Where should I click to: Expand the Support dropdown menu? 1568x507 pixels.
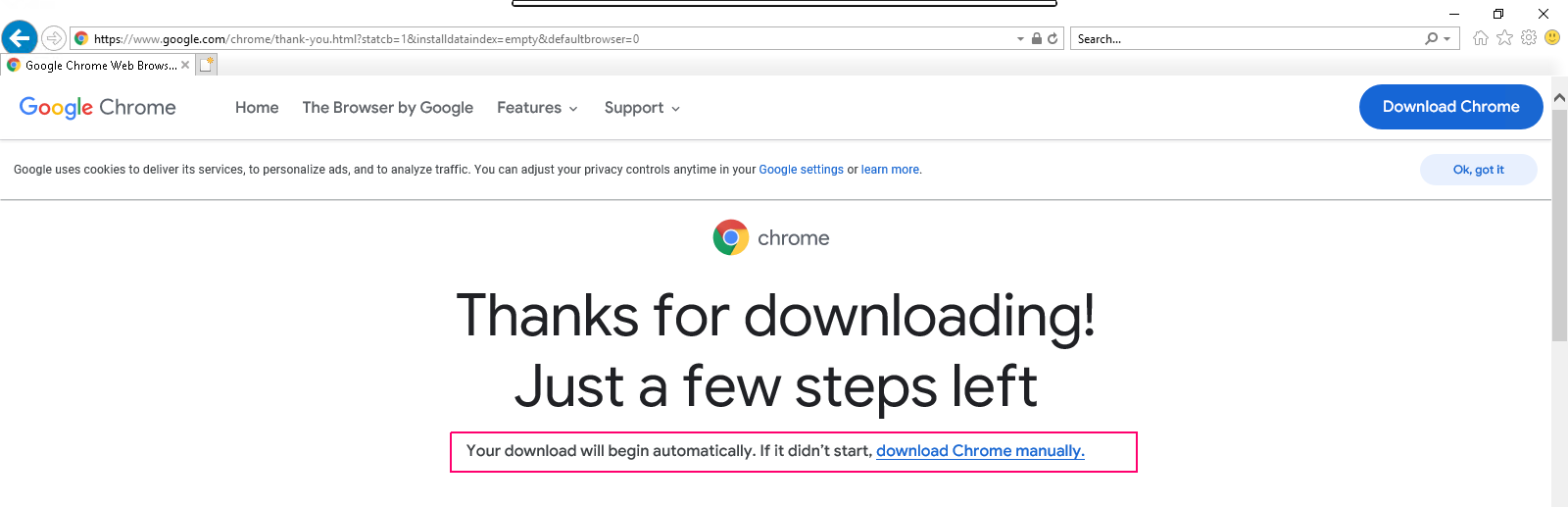pyautogui.click(x=642, y=108)
